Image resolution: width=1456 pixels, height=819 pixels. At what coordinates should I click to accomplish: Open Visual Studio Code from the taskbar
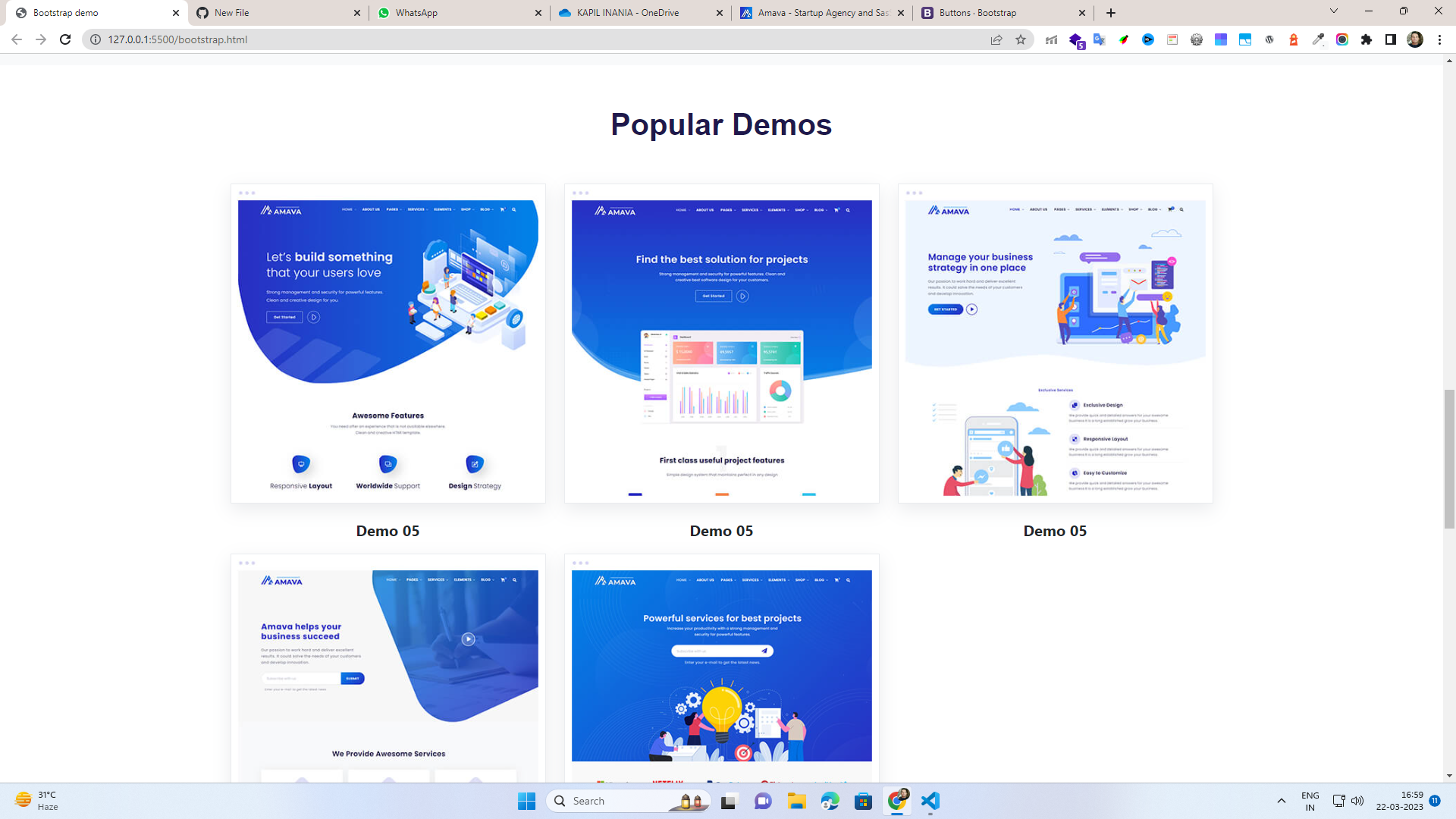[x=930, y=800]
